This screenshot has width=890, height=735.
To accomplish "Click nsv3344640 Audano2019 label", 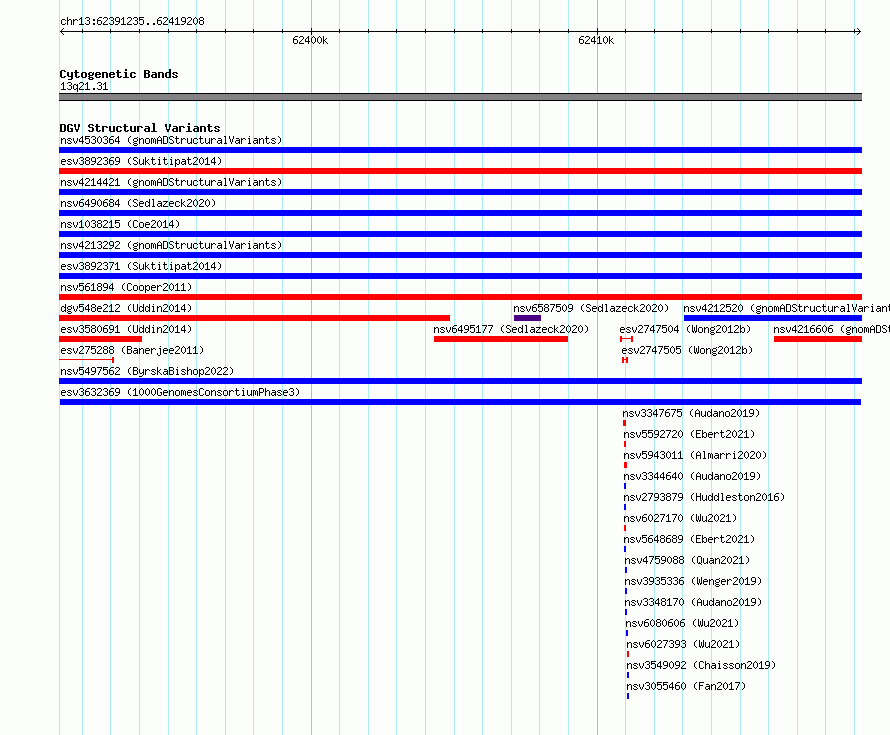I will tap(692, 476).
